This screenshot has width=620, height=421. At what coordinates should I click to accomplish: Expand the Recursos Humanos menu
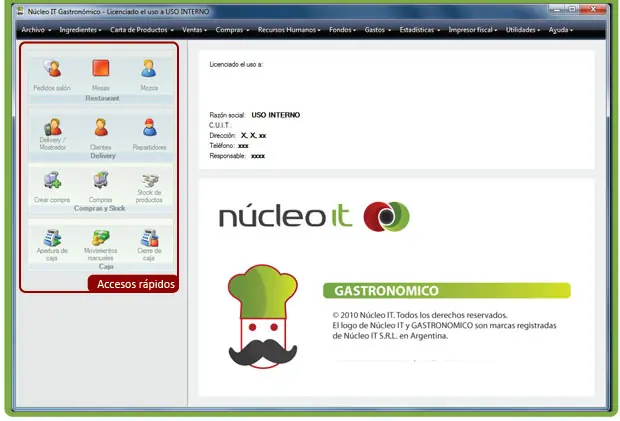pyautogui.click(x=289, y=30)
